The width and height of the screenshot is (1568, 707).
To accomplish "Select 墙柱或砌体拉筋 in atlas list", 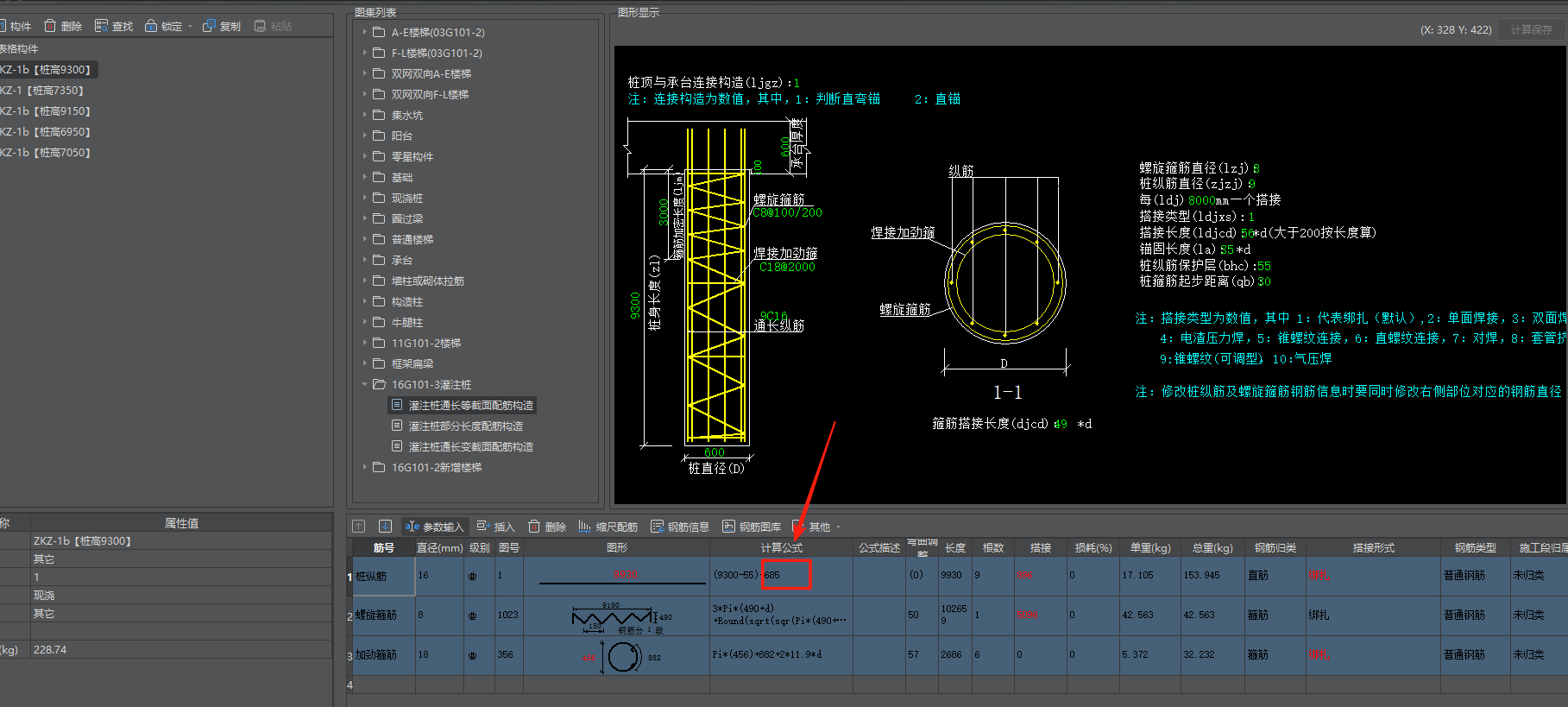I will pos(428,281).
